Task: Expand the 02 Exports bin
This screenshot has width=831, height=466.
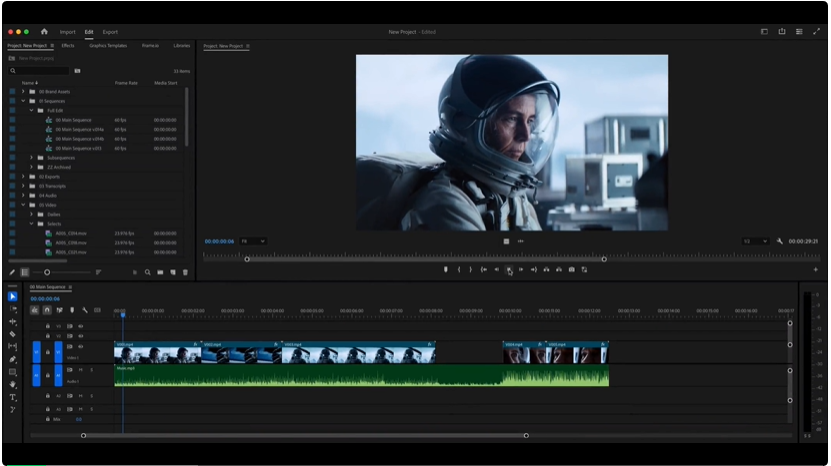Action: [x=23, y=177]
